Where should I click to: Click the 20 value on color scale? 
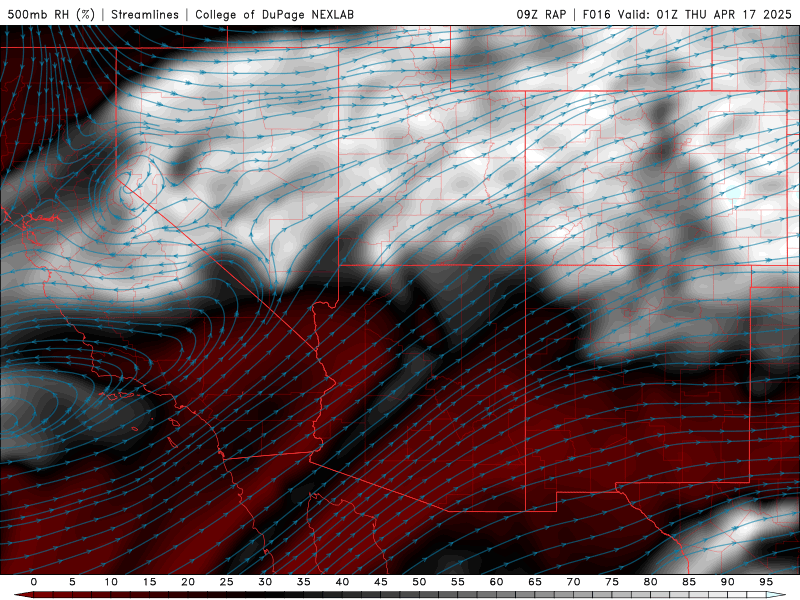tap(188, 582)
